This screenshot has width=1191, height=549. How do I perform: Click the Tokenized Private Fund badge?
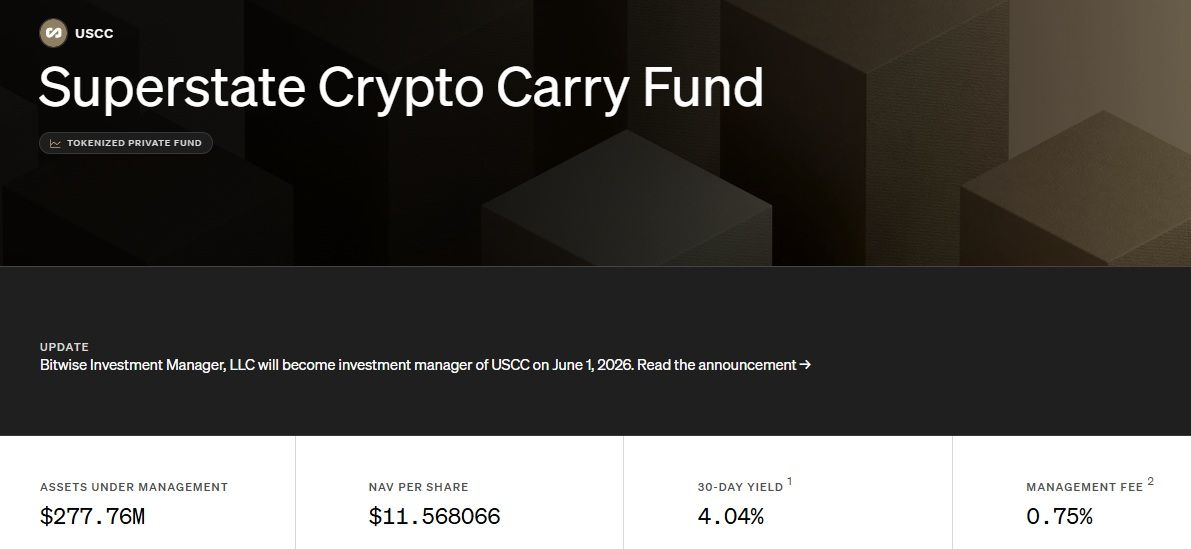click(x=126, y=144)
